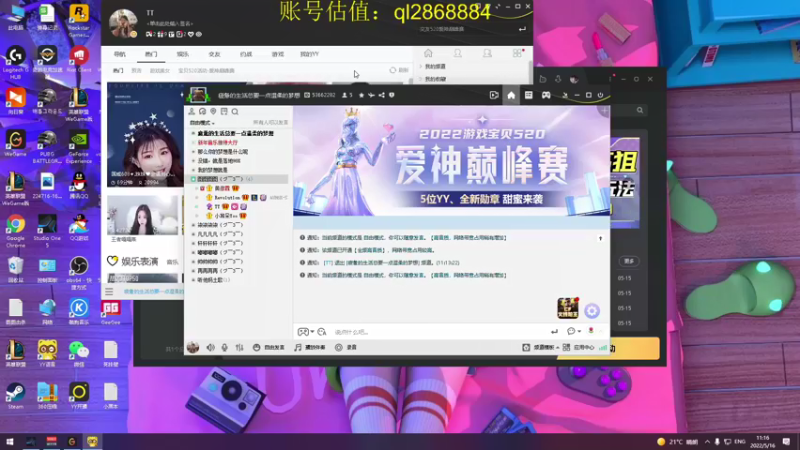Image resolution: width=800 pixels, height=450 pixels.
Task: Start recording with the 录音 button
Action: [x=346, y=347]
